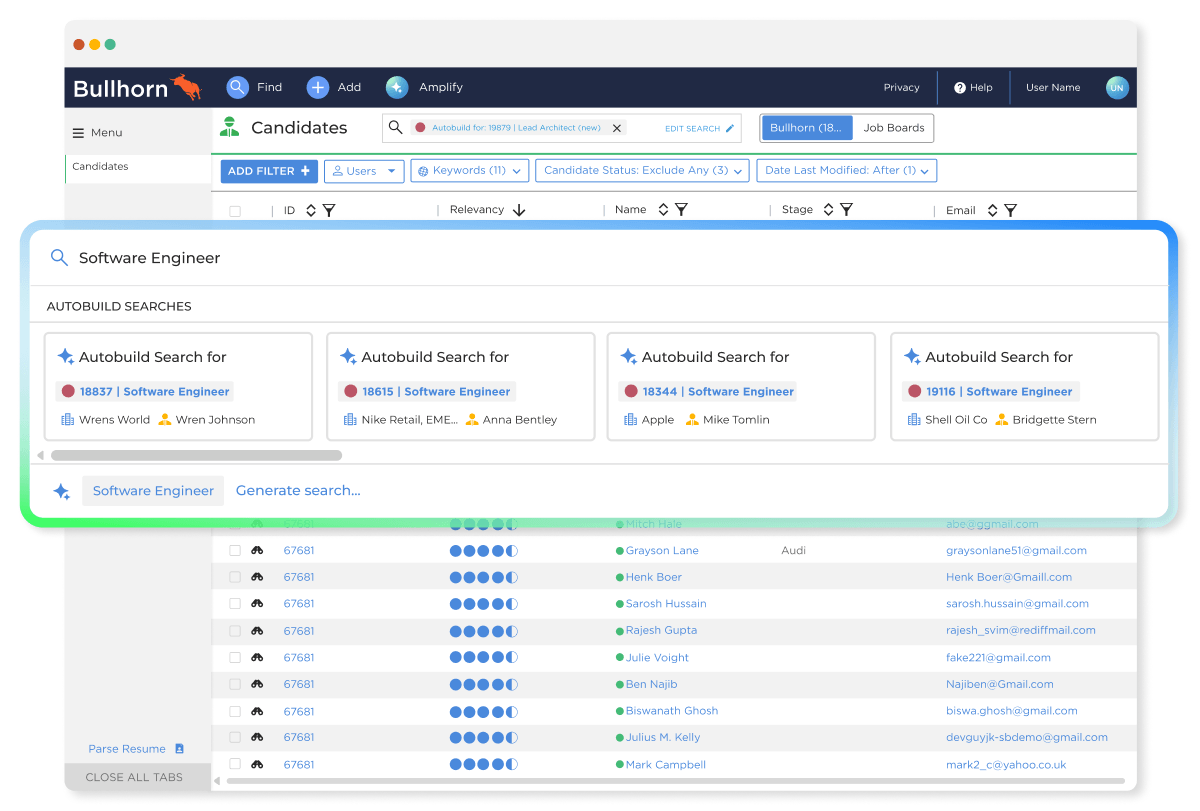Image resolution: width=1200 pixels, height=811 pixels.
Task: Sort by the ID column arrows
Action: click(x=311, y=210)
